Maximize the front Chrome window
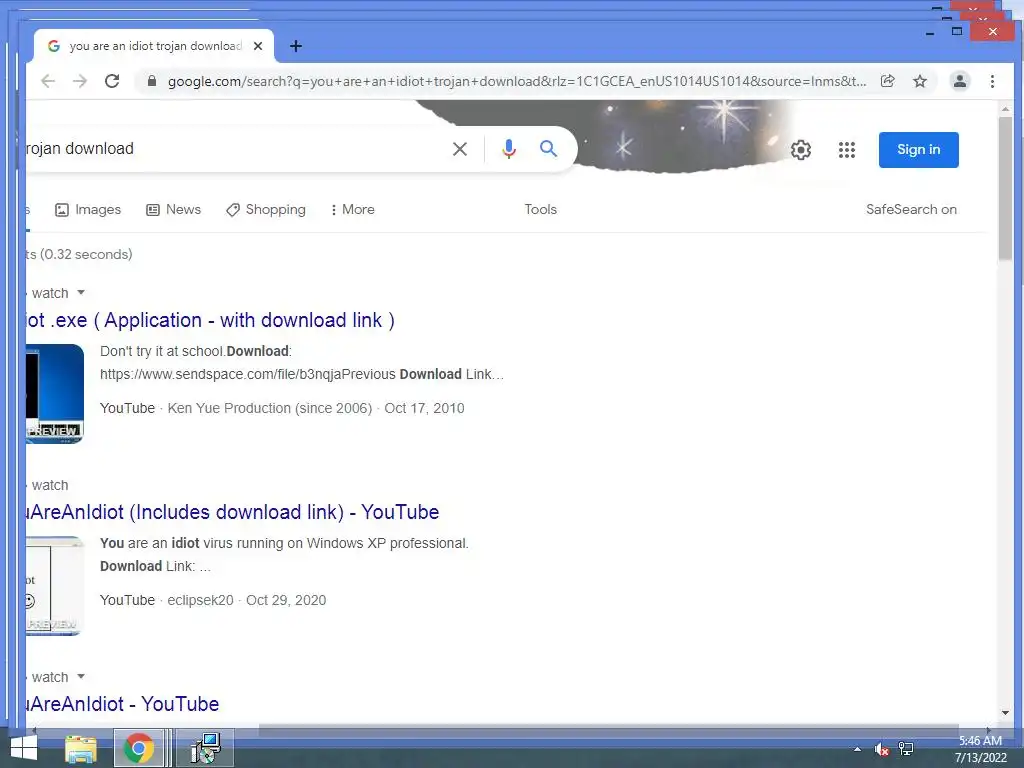Viewport: 1024px width, 768px height. click(957, 31)
